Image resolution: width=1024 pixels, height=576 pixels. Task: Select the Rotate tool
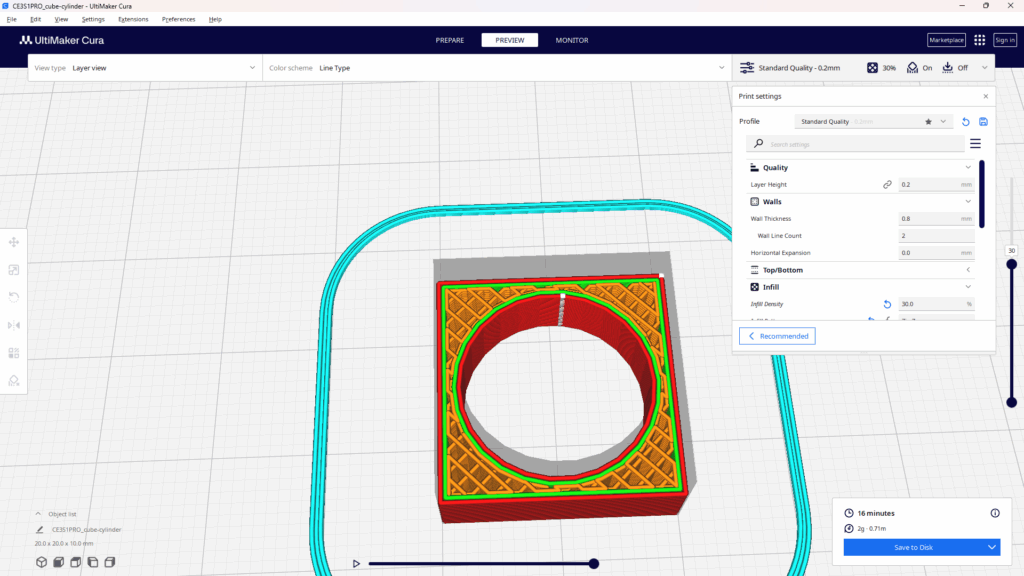tap(14, 296)
